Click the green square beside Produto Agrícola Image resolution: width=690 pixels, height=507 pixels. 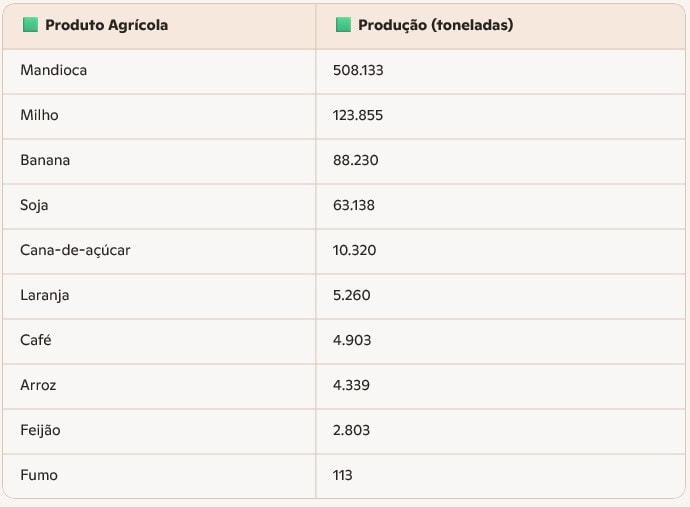(30, 25)
